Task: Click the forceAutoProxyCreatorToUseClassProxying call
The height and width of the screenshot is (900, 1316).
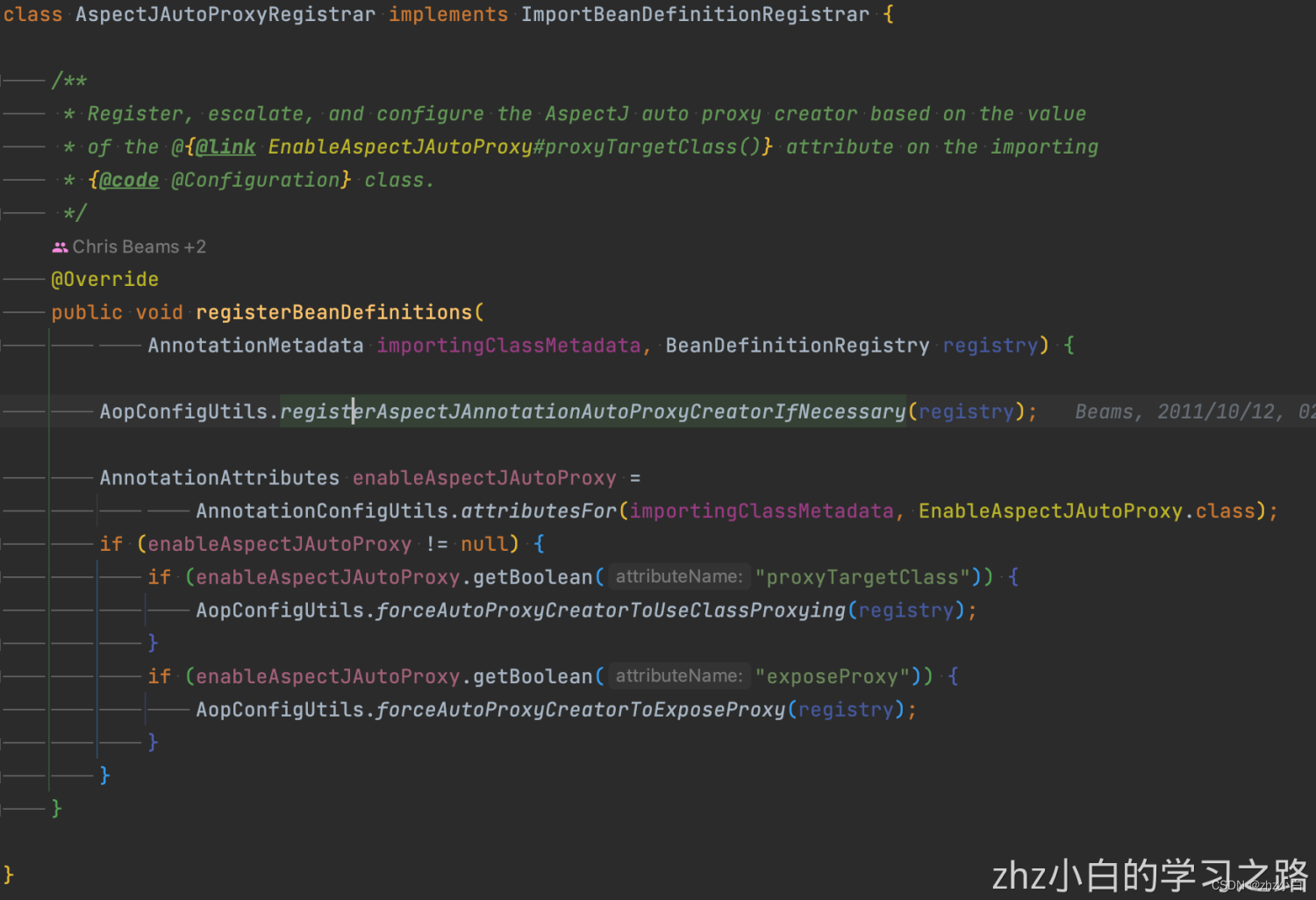Action: point(611,611)
